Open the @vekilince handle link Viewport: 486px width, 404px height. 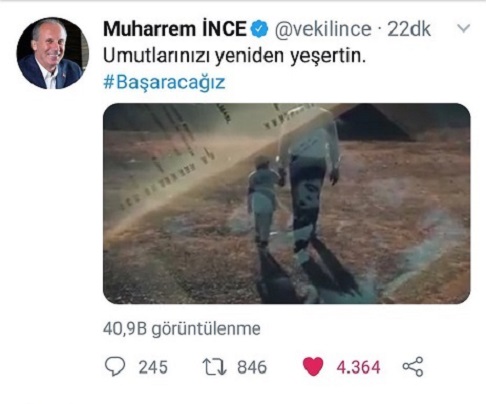point(323,29)
